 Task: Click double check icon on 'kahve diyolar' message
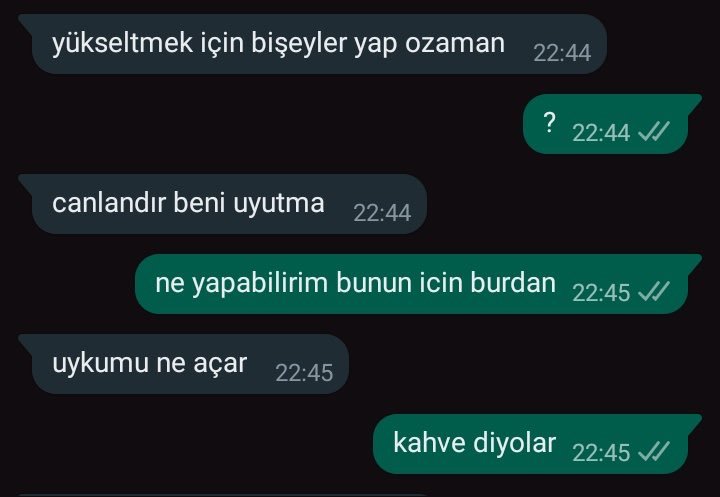pos(654,452)
